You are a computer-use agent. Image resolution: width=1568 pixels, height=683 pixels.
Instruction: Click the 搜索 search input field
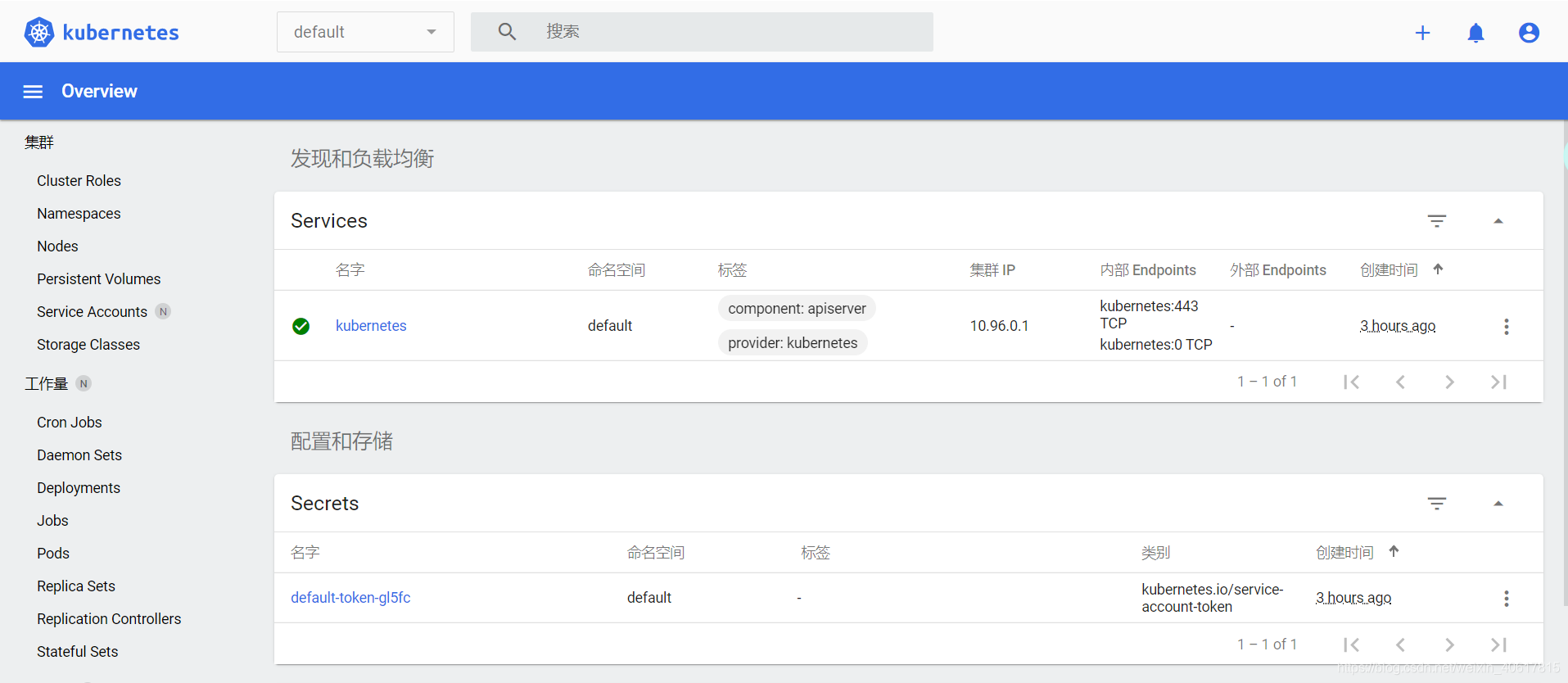point(702,32)
